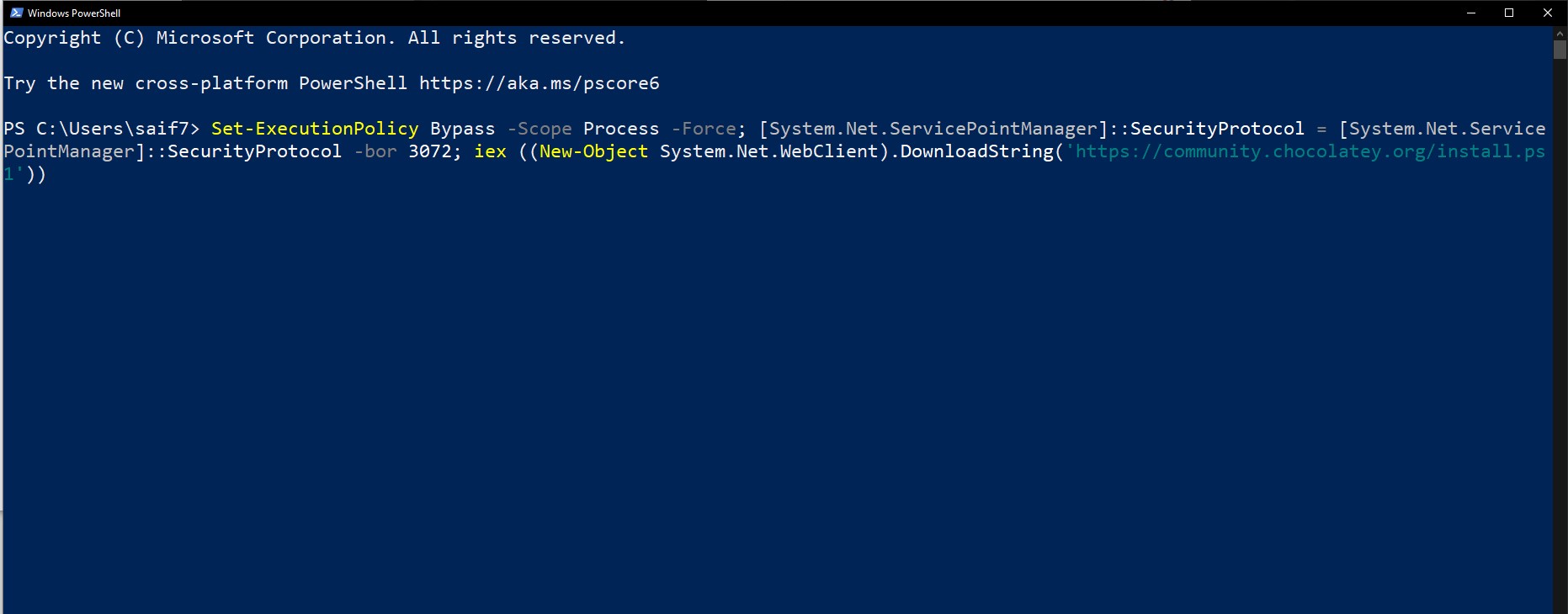The height and width of the screenshot is (614, 1568).
Task: Click the Windows PowerShell title text
Action: 74,13
